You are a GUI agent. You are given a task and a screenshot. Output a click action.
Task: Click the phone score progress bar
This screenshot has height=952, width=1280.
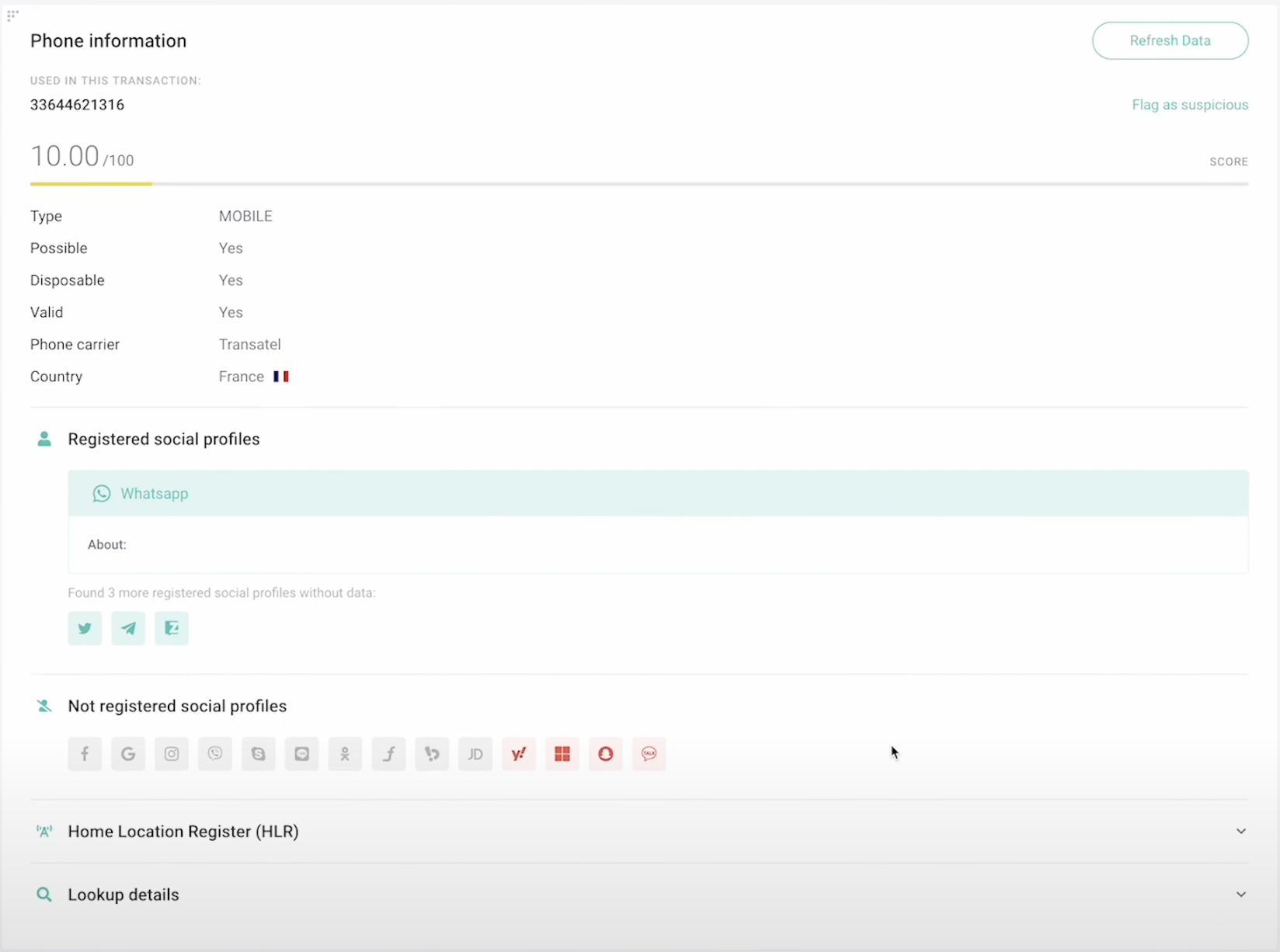coord(638,184)
